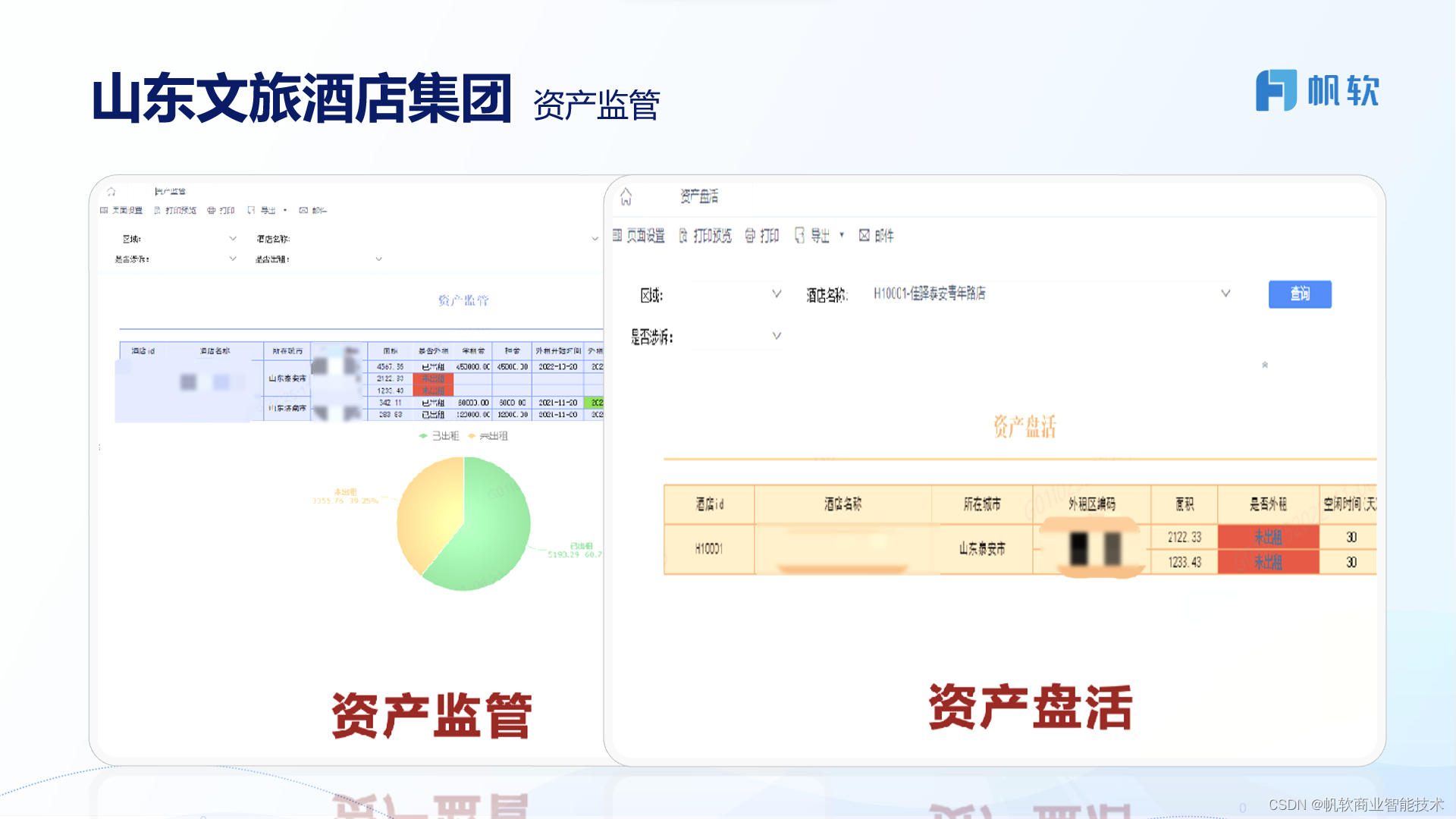Click 打印 printer icon in right panel
This screenshot has width=1456, height=819.
750,236
